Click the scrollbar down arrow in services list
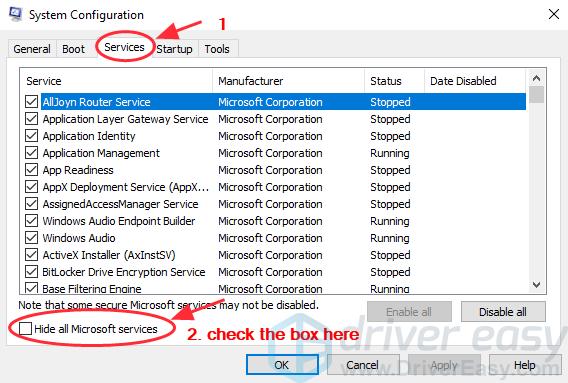 [x=536, y=285]
